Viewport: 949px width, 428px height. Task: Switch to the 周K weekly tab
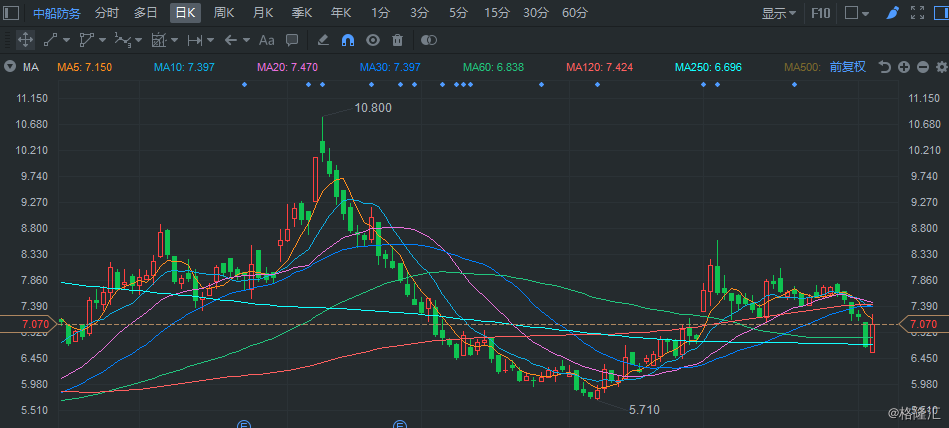(223, 13)
